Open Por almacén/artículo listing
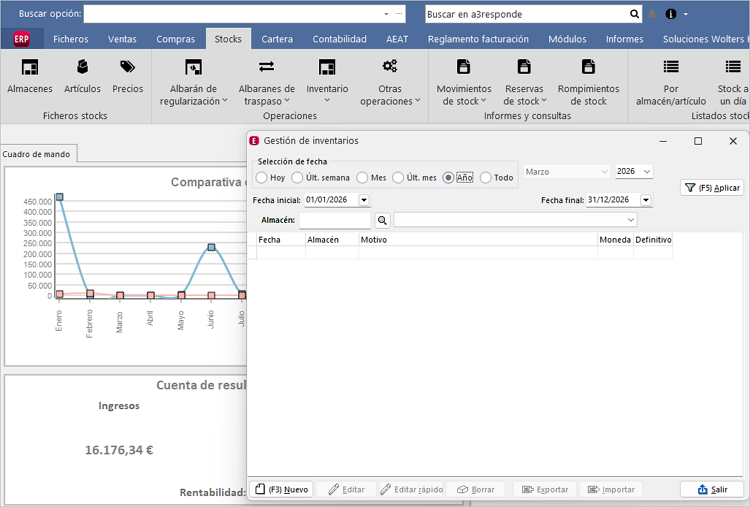The width and height of the screenshot is (750, 507). 671,82
